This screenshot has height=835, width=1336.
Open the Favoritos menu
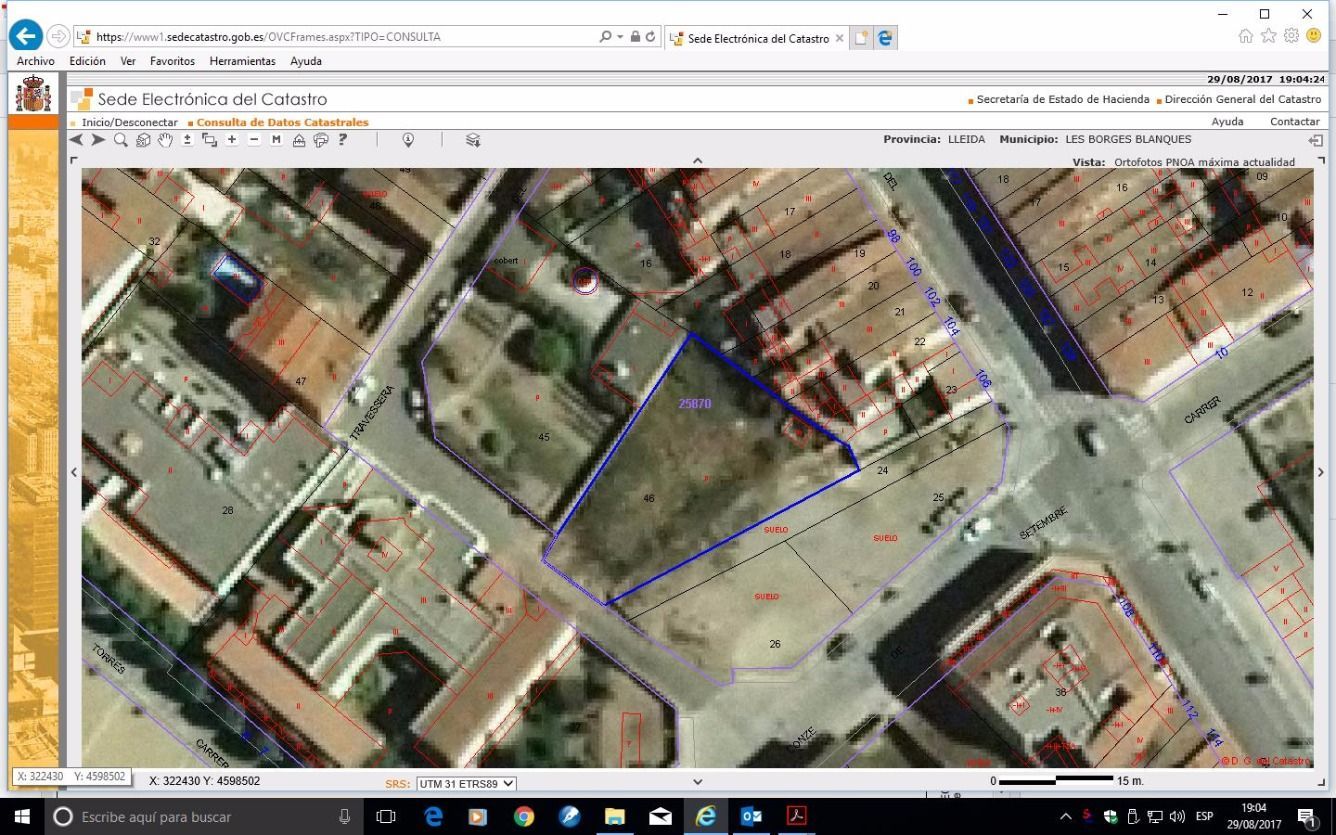click(x=172, y=61)
